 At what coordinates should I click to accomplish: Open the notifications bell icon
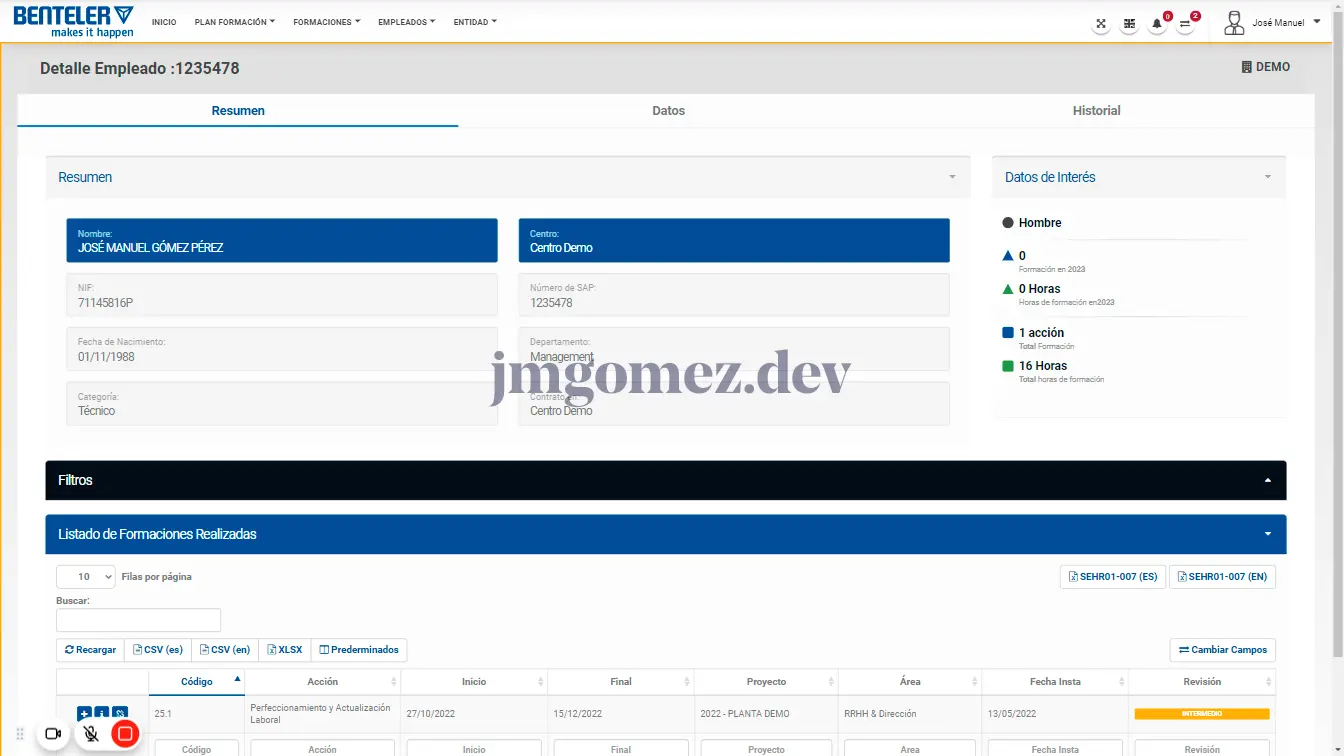(1157, 23)
